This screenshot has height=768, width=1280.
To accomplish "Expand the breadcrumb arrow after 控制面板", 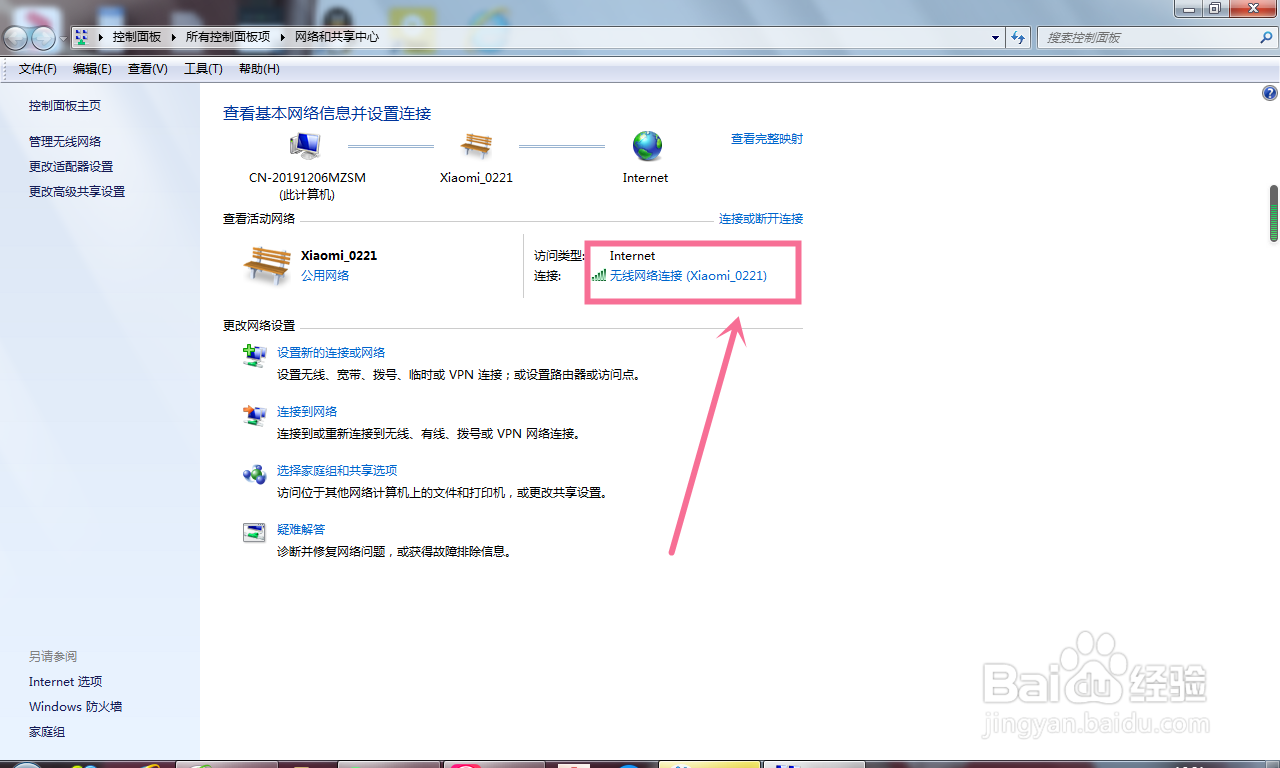I will click(x=174, y=37).
